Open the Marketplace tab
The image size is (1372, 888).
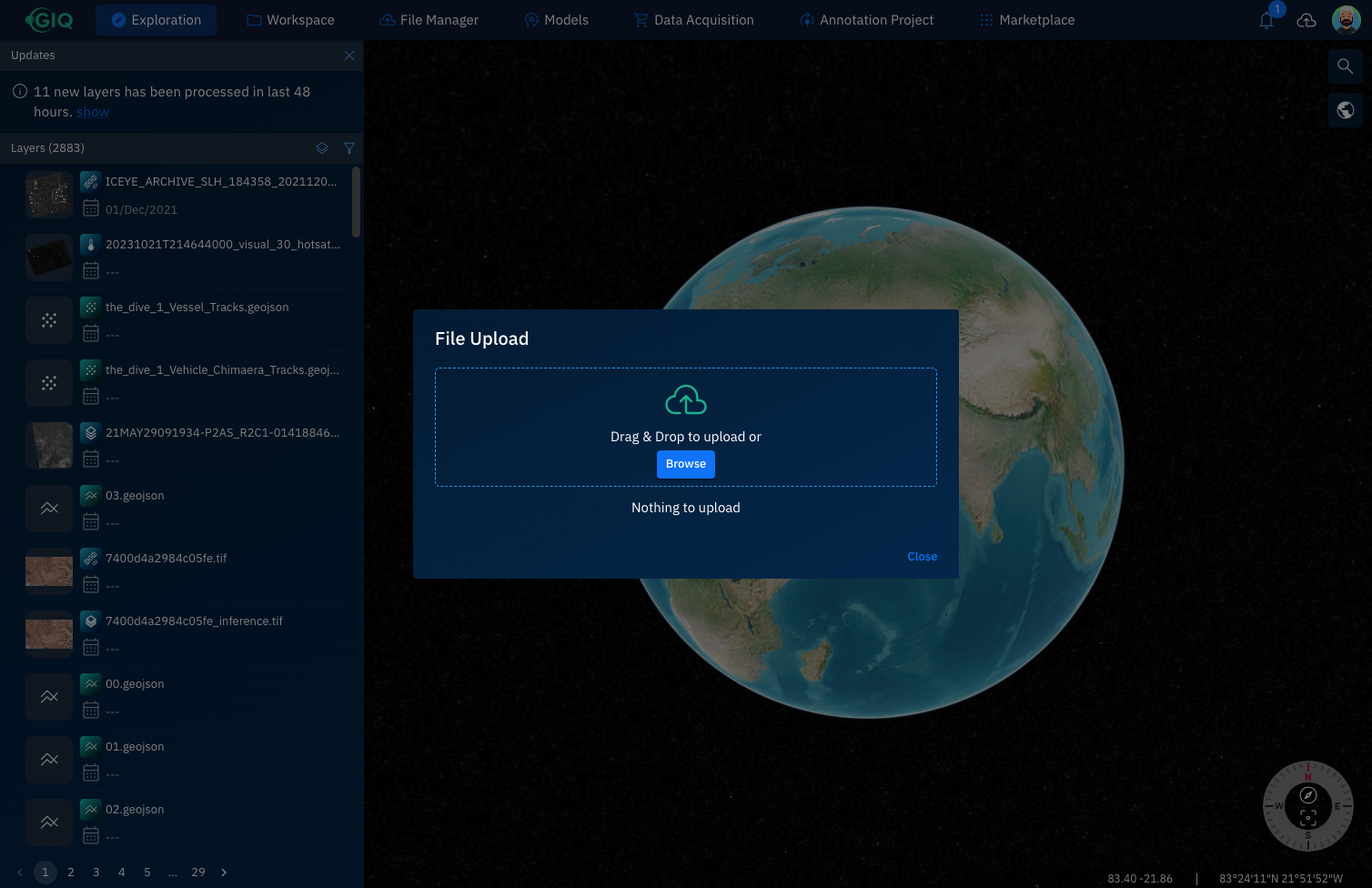pyautogui.click(x=1027, y=20)
